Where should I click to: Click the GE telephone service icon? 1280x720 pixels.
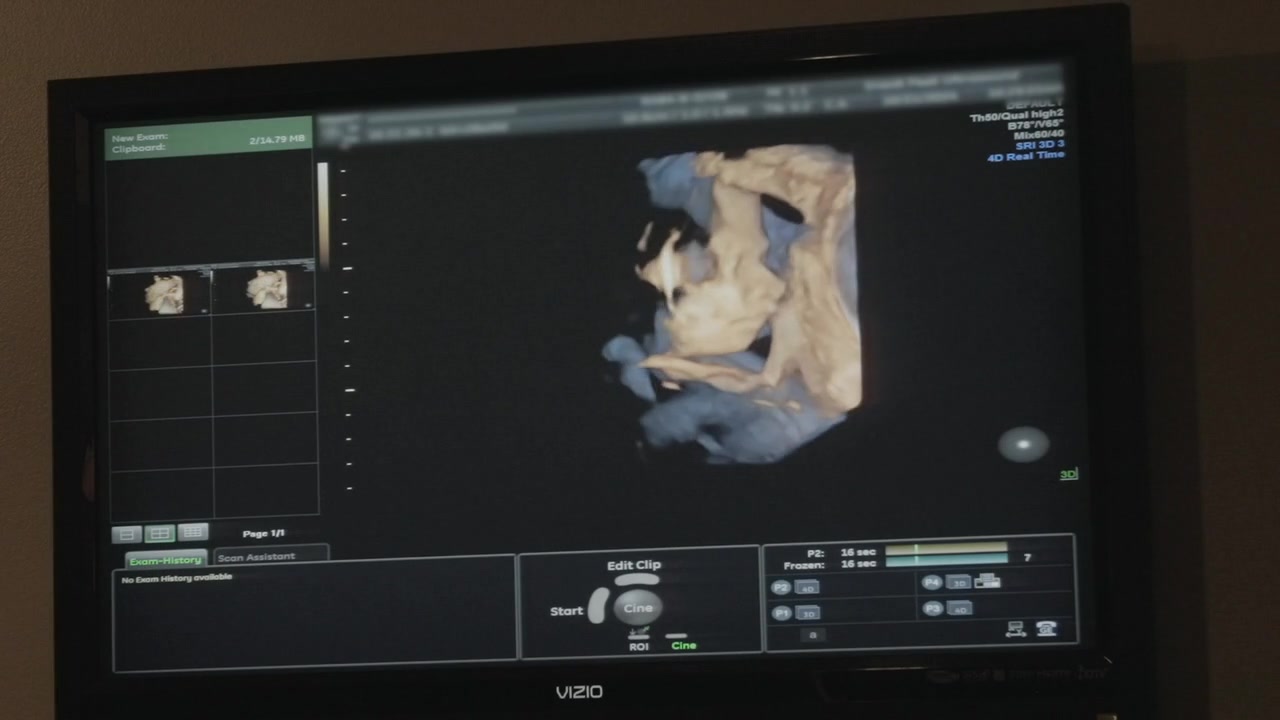pos(1046,629)
